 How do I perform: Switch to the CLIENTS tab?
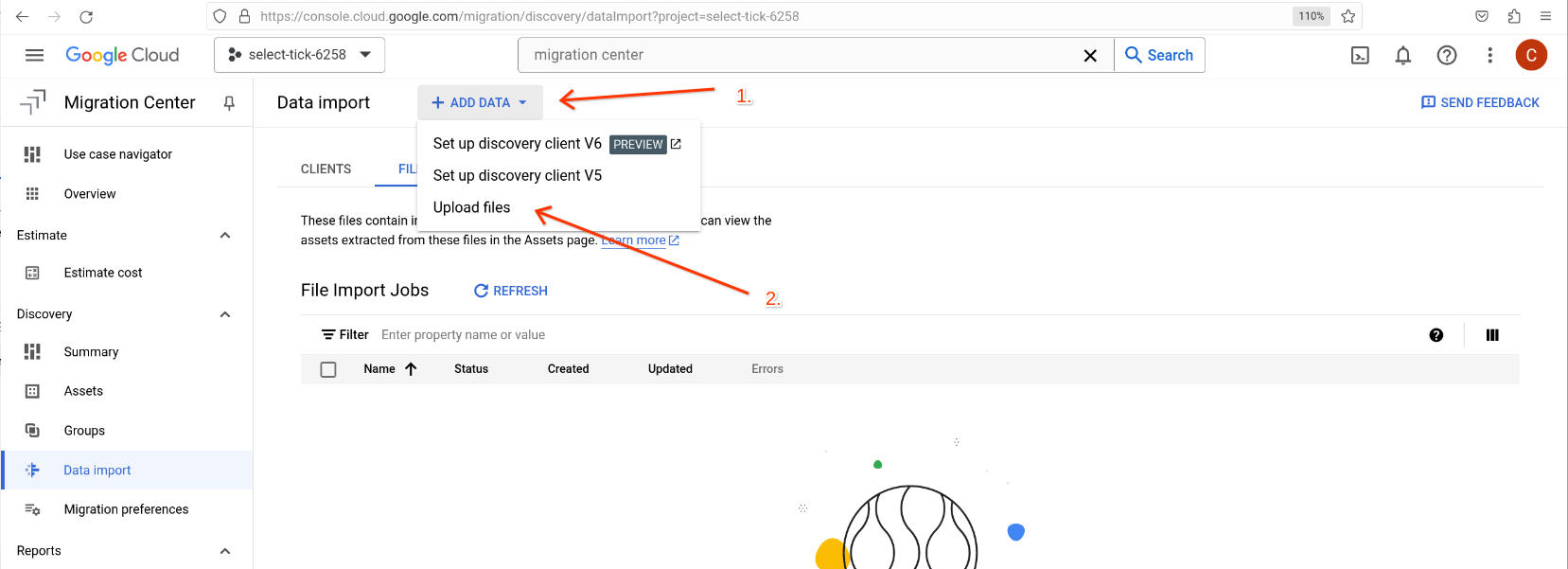point(326,169)
